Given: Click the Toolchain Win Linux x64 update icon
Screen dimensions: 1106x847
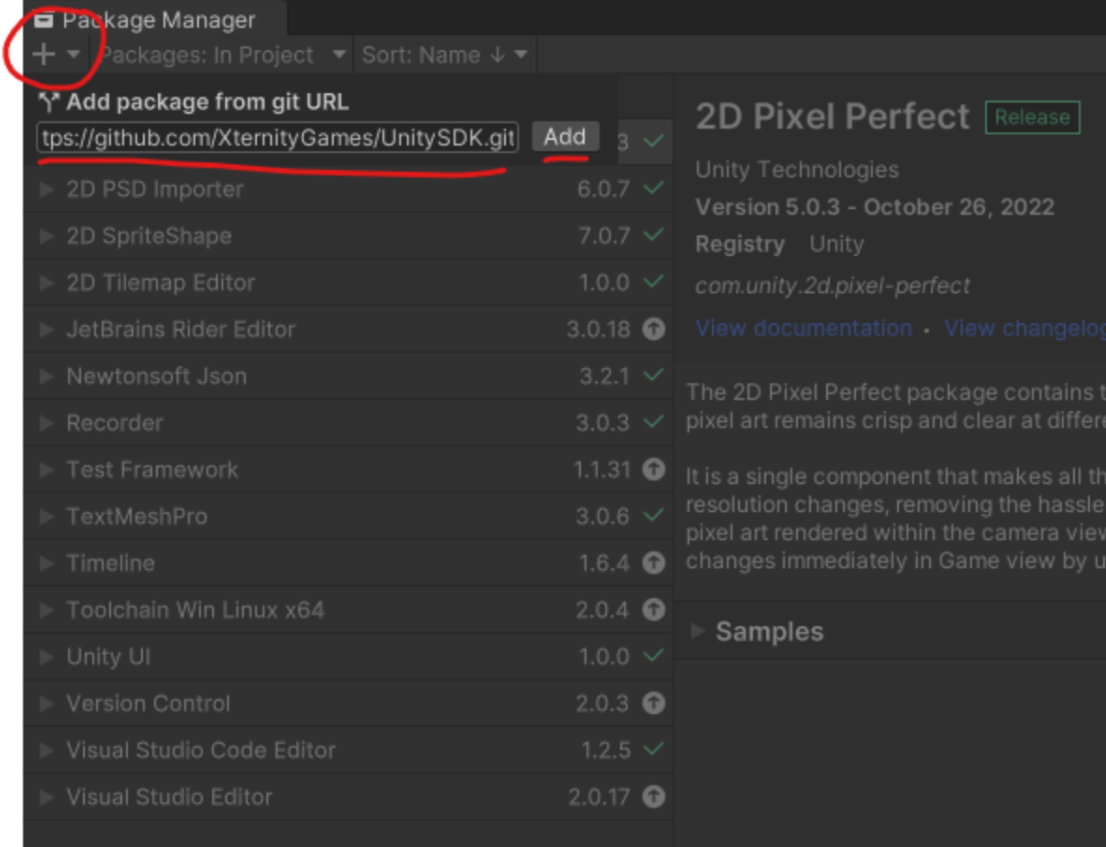Looking at the screenshot, I should pos(654,609).
